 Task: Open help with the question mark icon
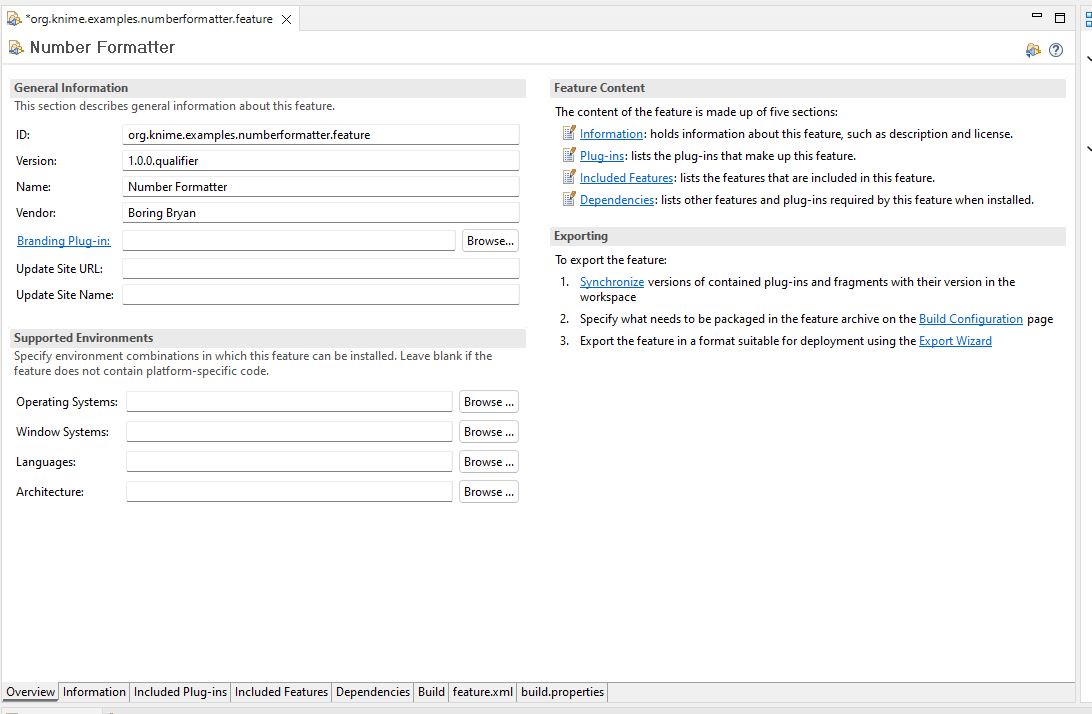coord(1056,50)
